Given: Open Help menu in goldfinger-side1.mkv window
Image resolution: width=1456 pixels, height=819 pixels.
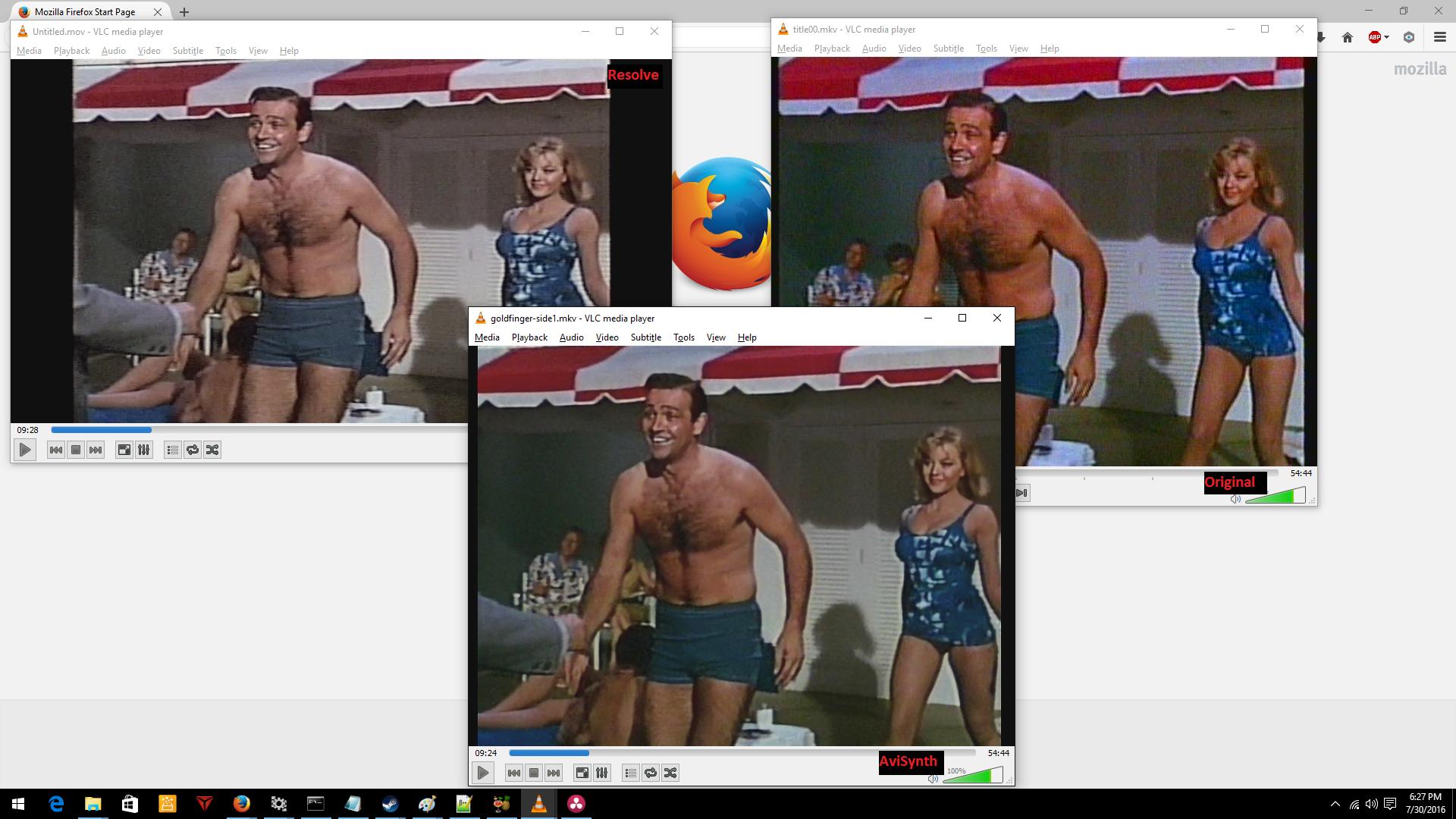Looking at the screenshot, I should pos(747,337).
